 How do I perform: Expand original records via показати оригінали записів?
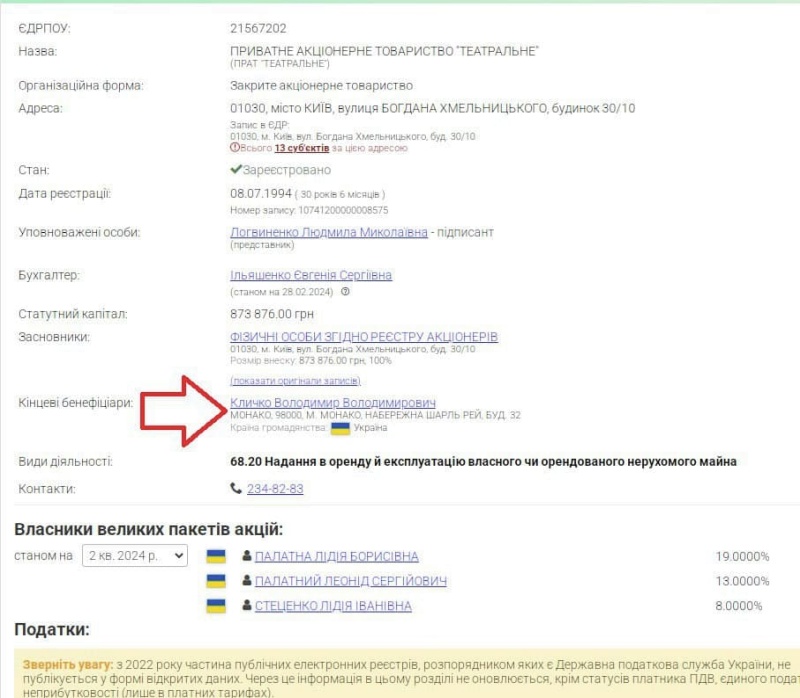294,381
